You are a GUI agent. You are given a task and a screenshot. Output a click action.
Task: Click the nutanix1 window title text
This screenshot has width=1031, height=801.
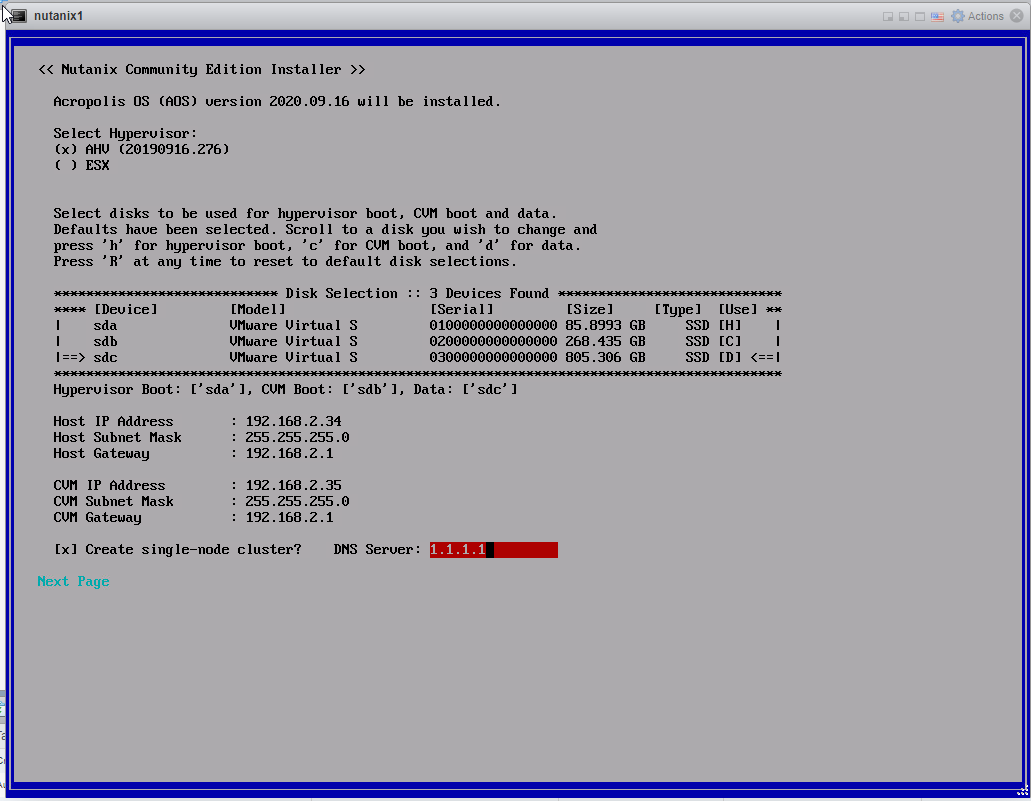59,16
